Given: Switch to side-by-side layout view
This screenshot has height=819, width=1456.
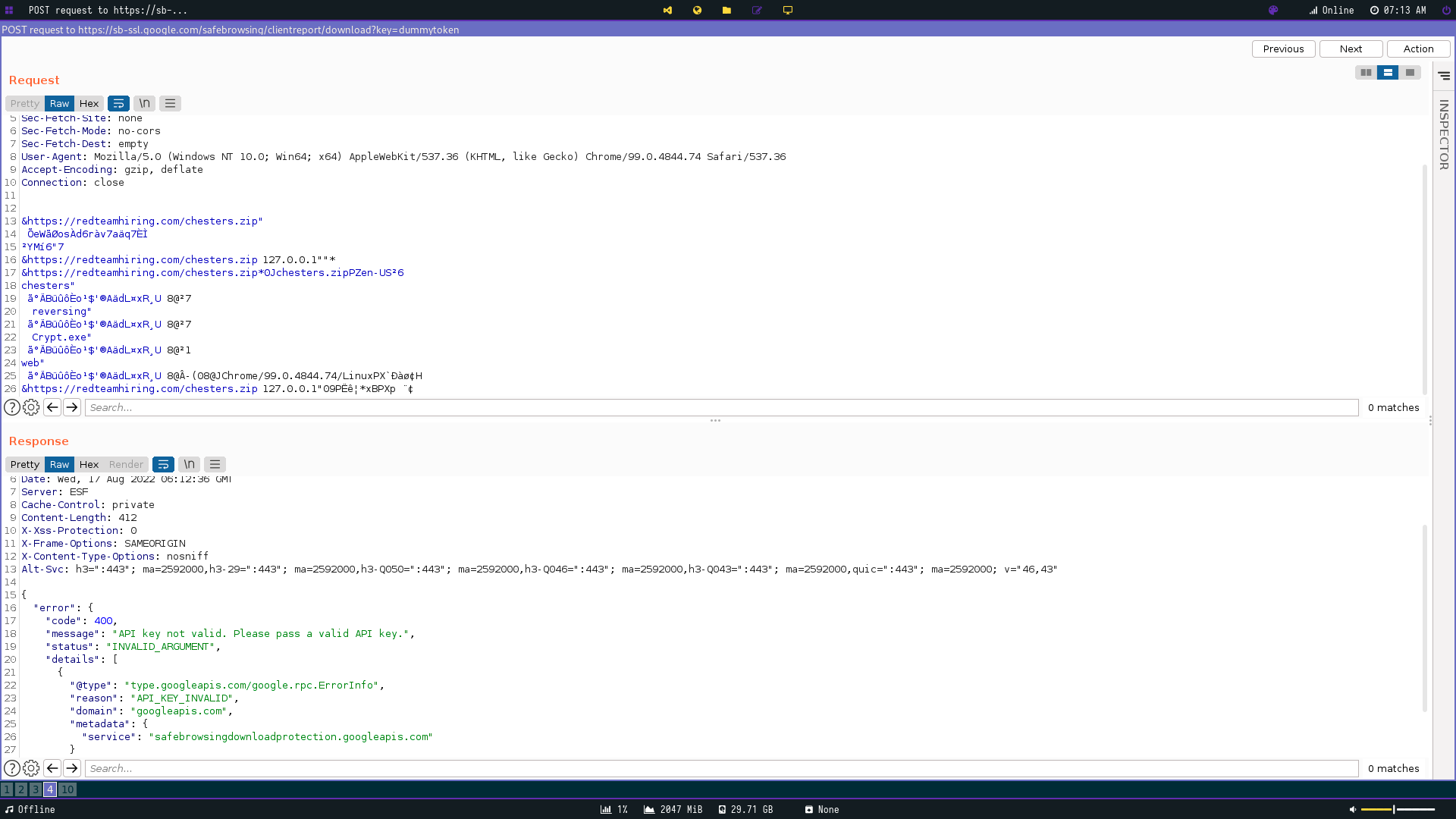Looking at the screenshot, I should (x=1366, y=73).
